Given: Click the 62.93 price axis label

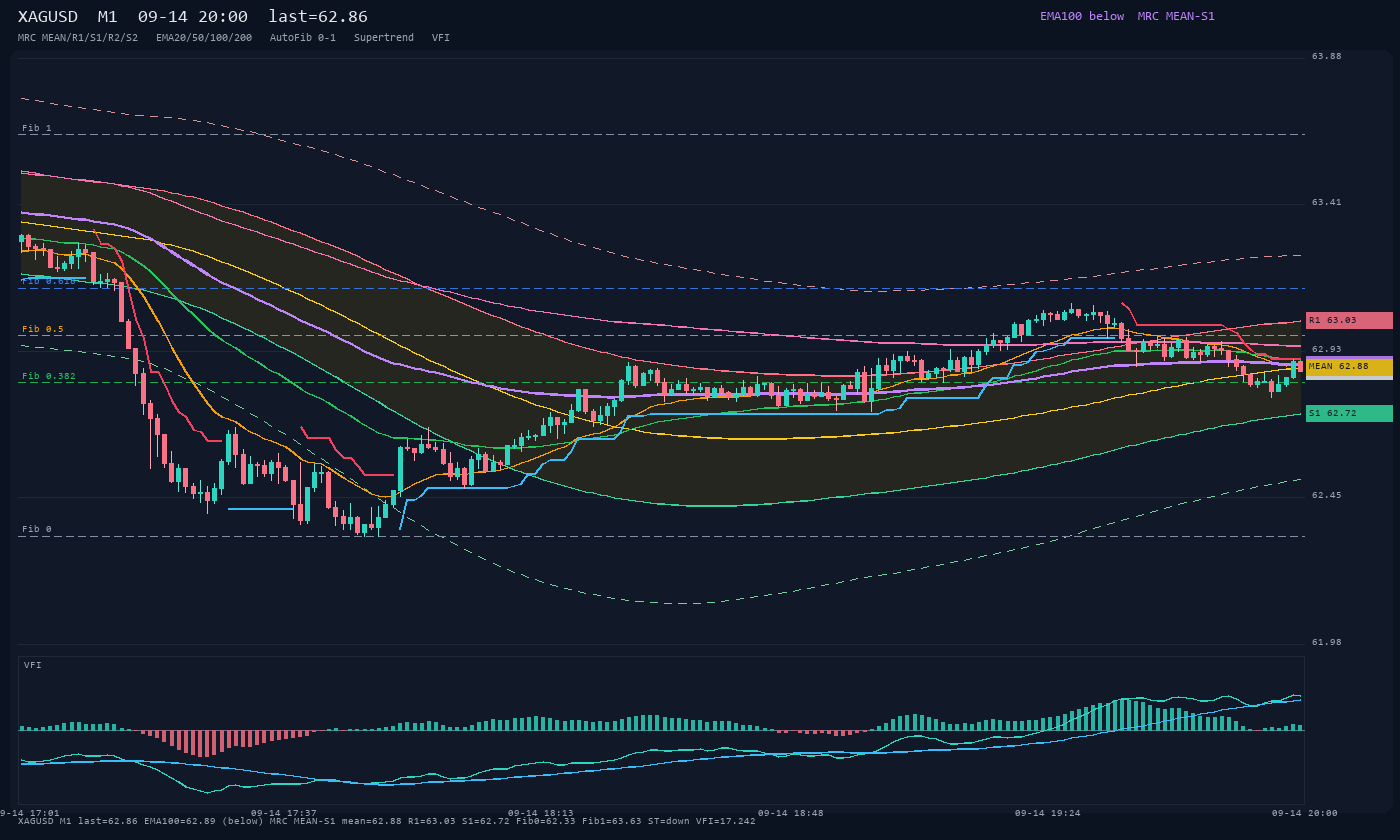Looking at the screenshot, I should [x=1327, y=349].
